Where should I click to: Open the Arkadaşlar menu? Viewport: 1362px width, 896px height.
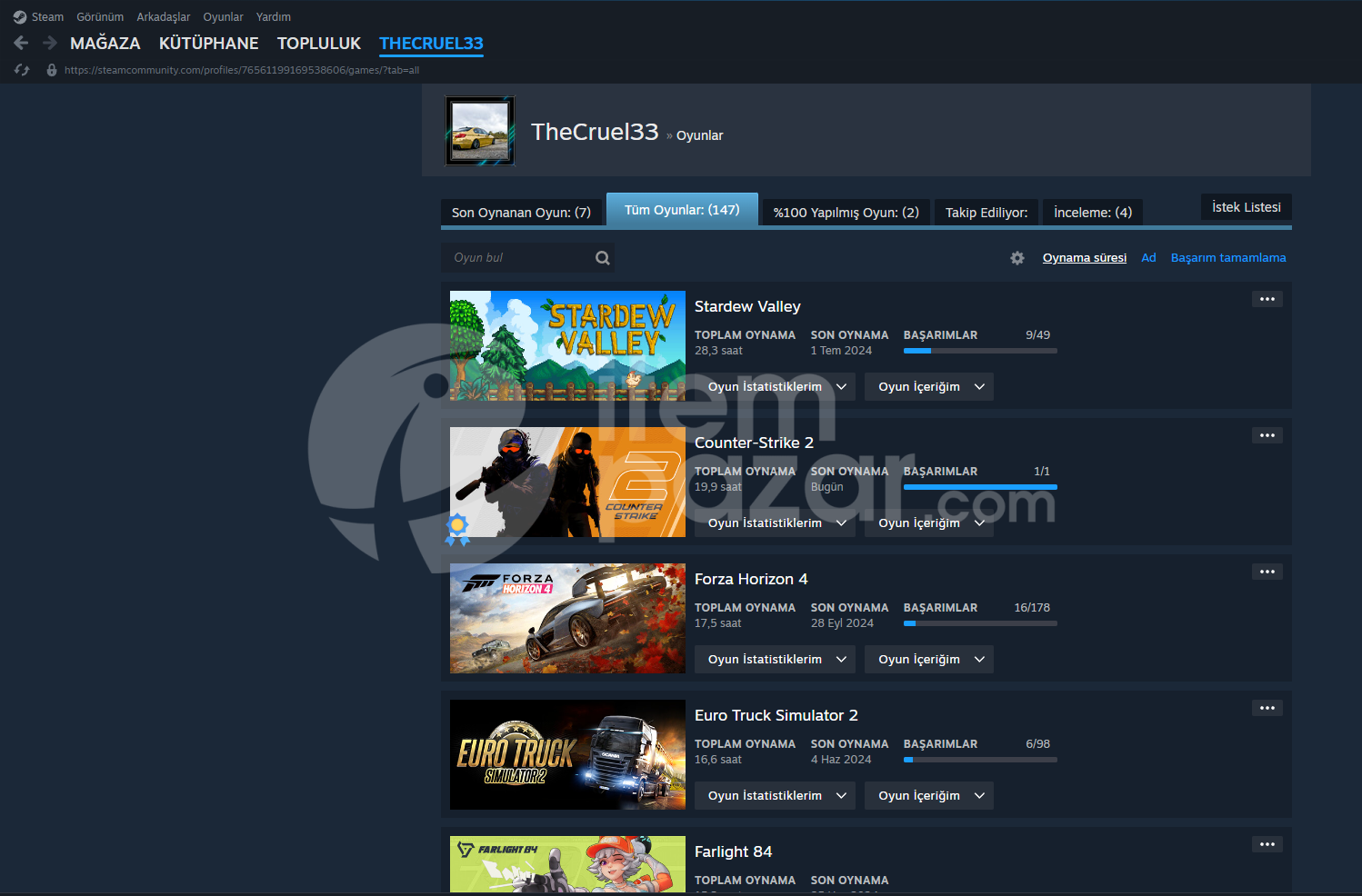[x=164, y=17]
